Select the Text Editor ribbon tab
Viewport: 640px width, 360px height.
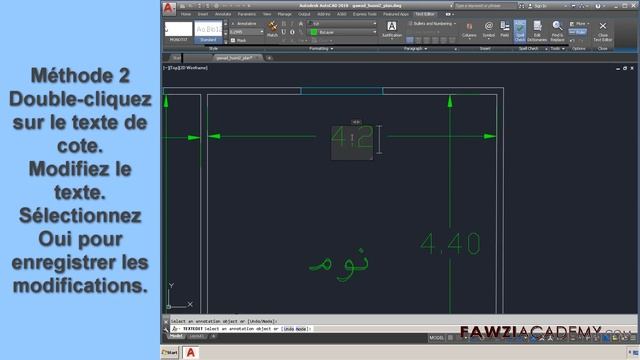point(425,14)
